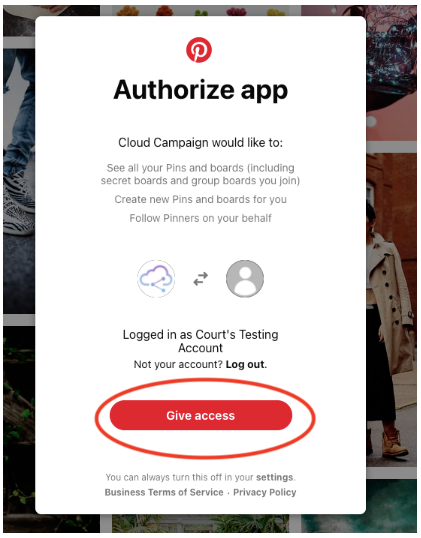Click 'Create new Pins and boards for you'
This screenshot has height=538, width=421.
[201, 199]
